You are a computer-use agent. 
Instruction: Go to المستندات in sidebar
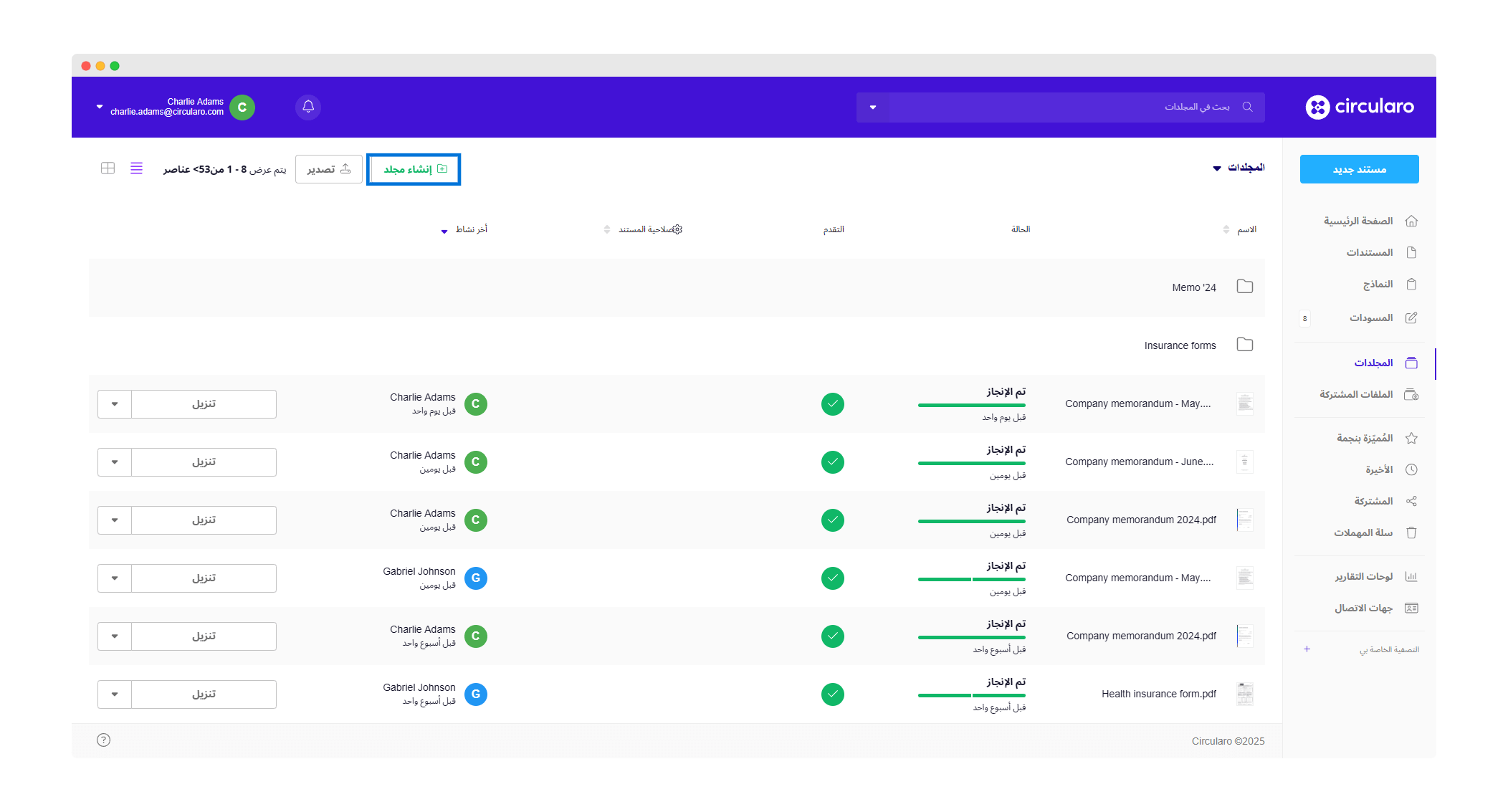pos(1370,252)
